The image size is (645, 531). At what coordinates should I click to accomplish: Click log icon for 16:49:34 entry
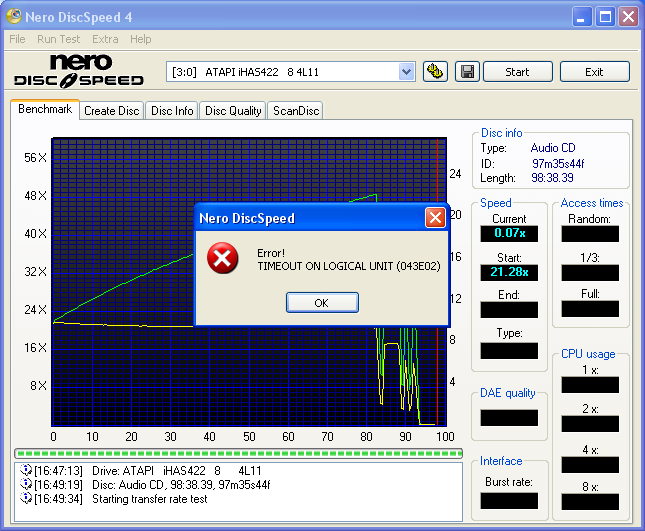point(26,499)
